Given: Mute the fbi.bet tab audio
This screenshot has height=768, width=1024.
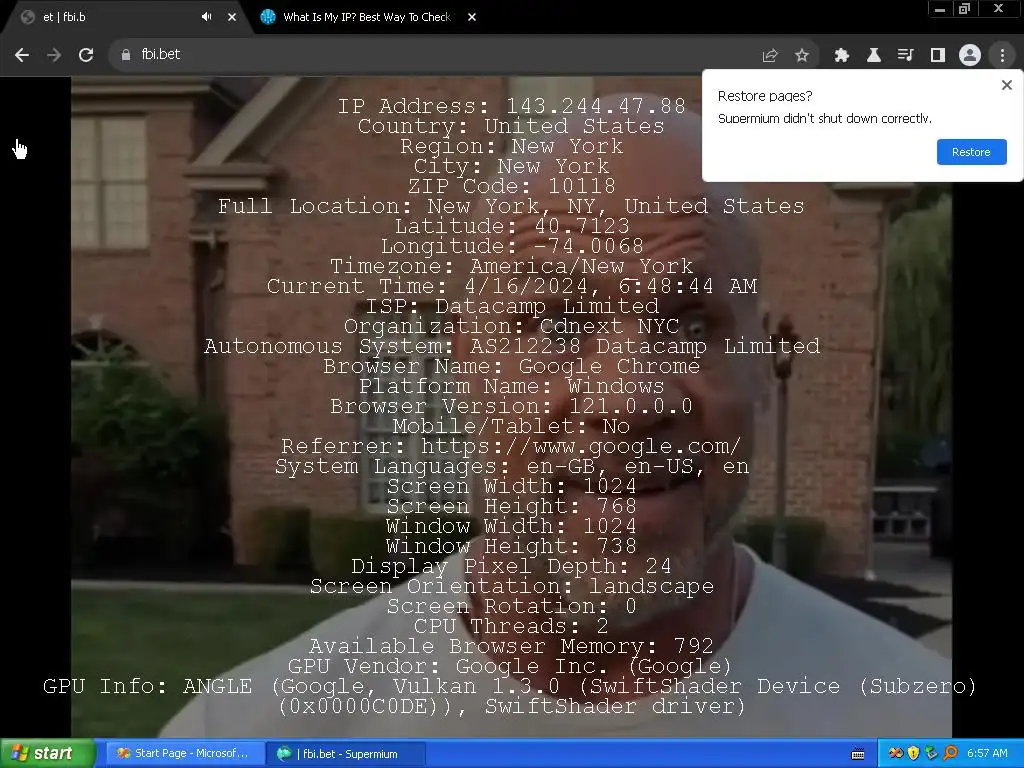Looking at the screenshot, I should pos(206,17).
